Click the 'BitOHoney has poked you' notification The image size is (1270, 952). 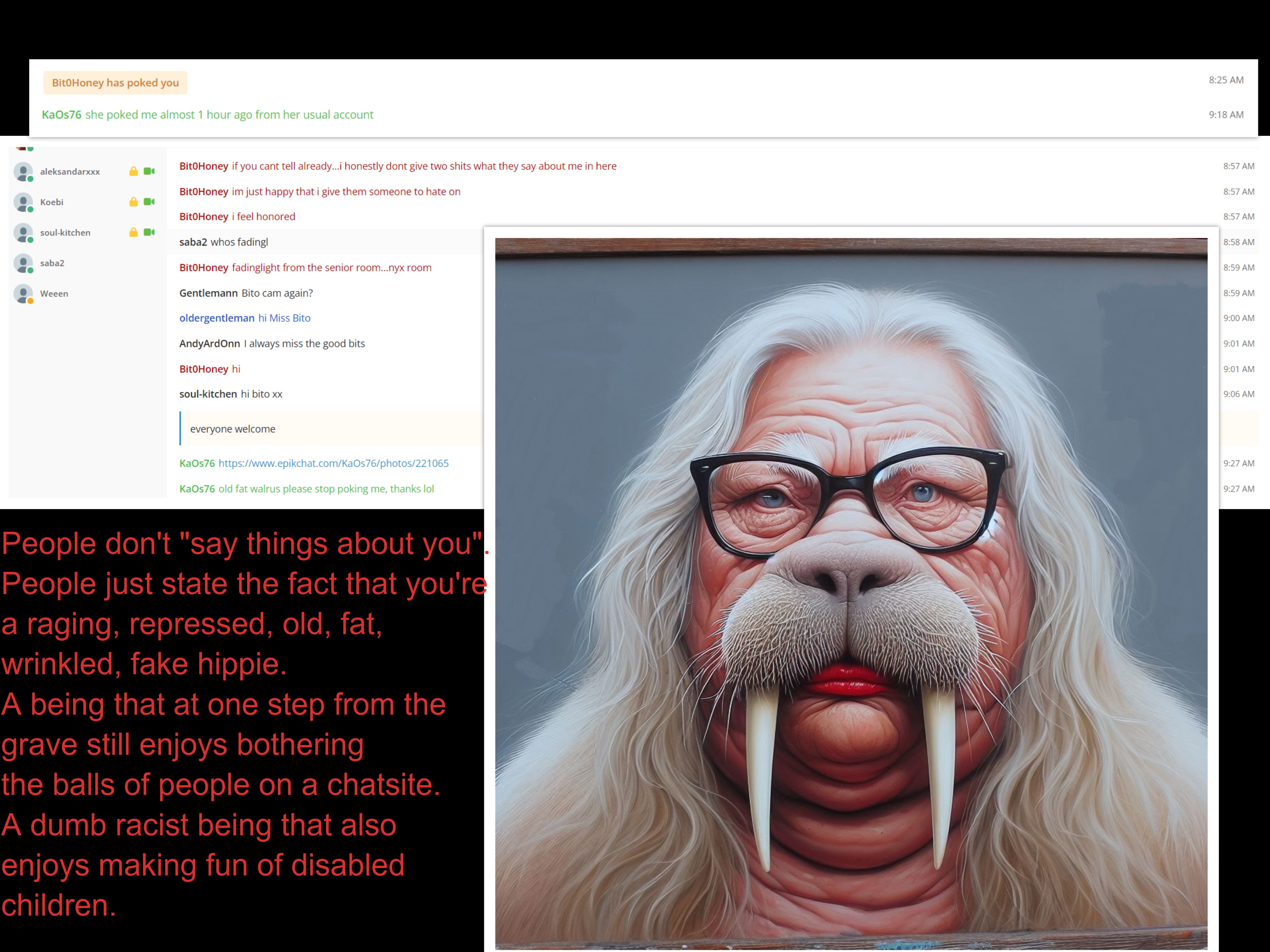coord(115,83)
